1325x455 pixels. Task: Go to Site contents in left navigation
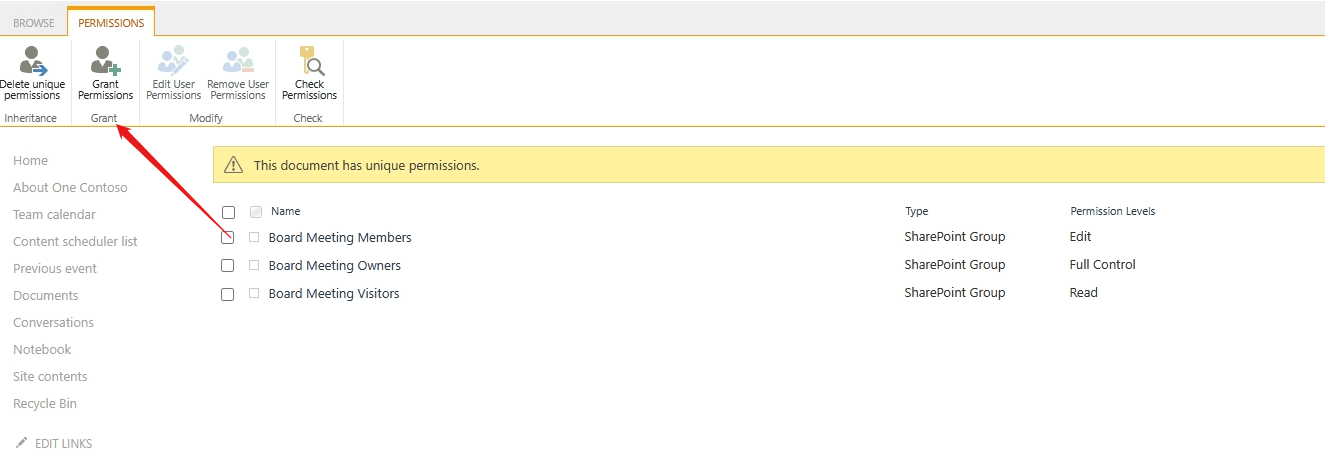coord(50,377)
